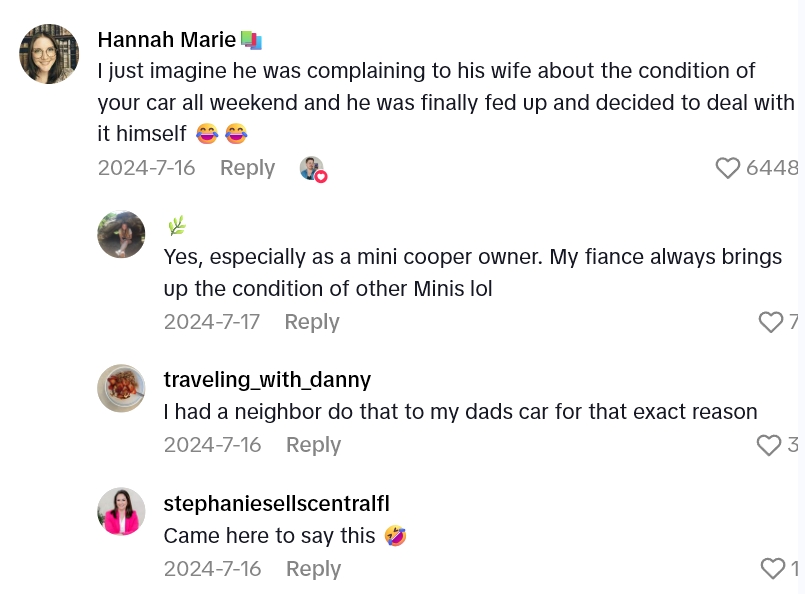Like the mini cooper owner reply
Viewport: 805px width, 594px height.
771,322
